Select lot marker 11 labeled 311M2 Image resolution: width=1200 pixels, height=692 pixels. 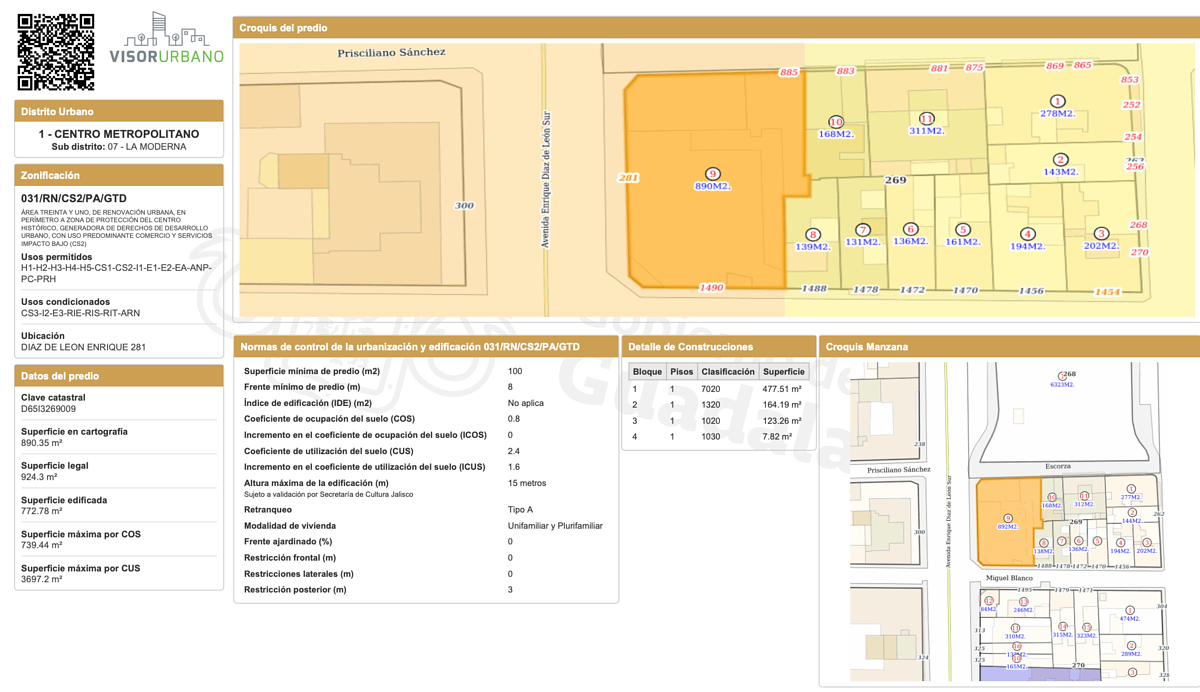pos(926,120)
